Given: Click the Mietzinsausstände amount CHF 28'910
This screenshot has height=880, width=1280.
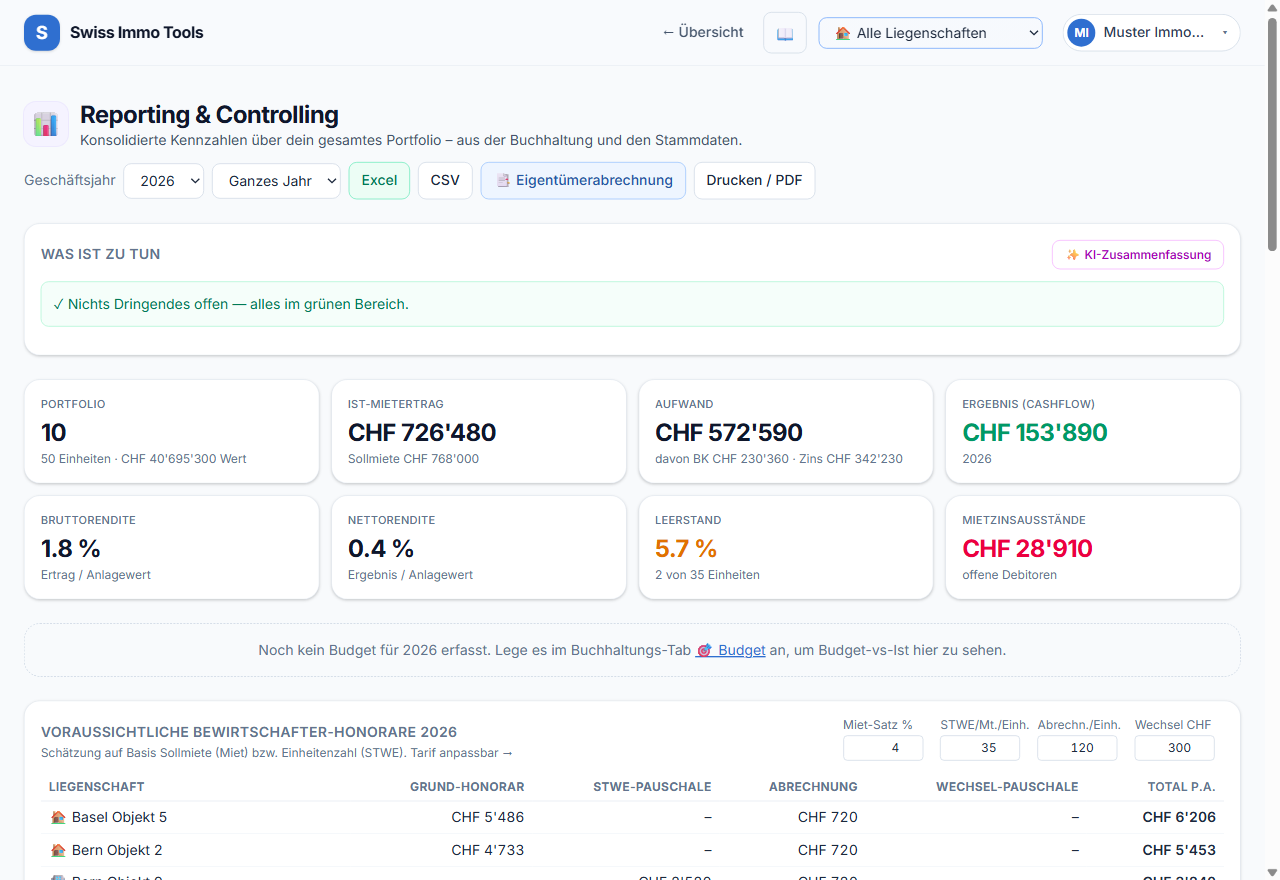Looking at the screenshot, I should [1027, 549].
